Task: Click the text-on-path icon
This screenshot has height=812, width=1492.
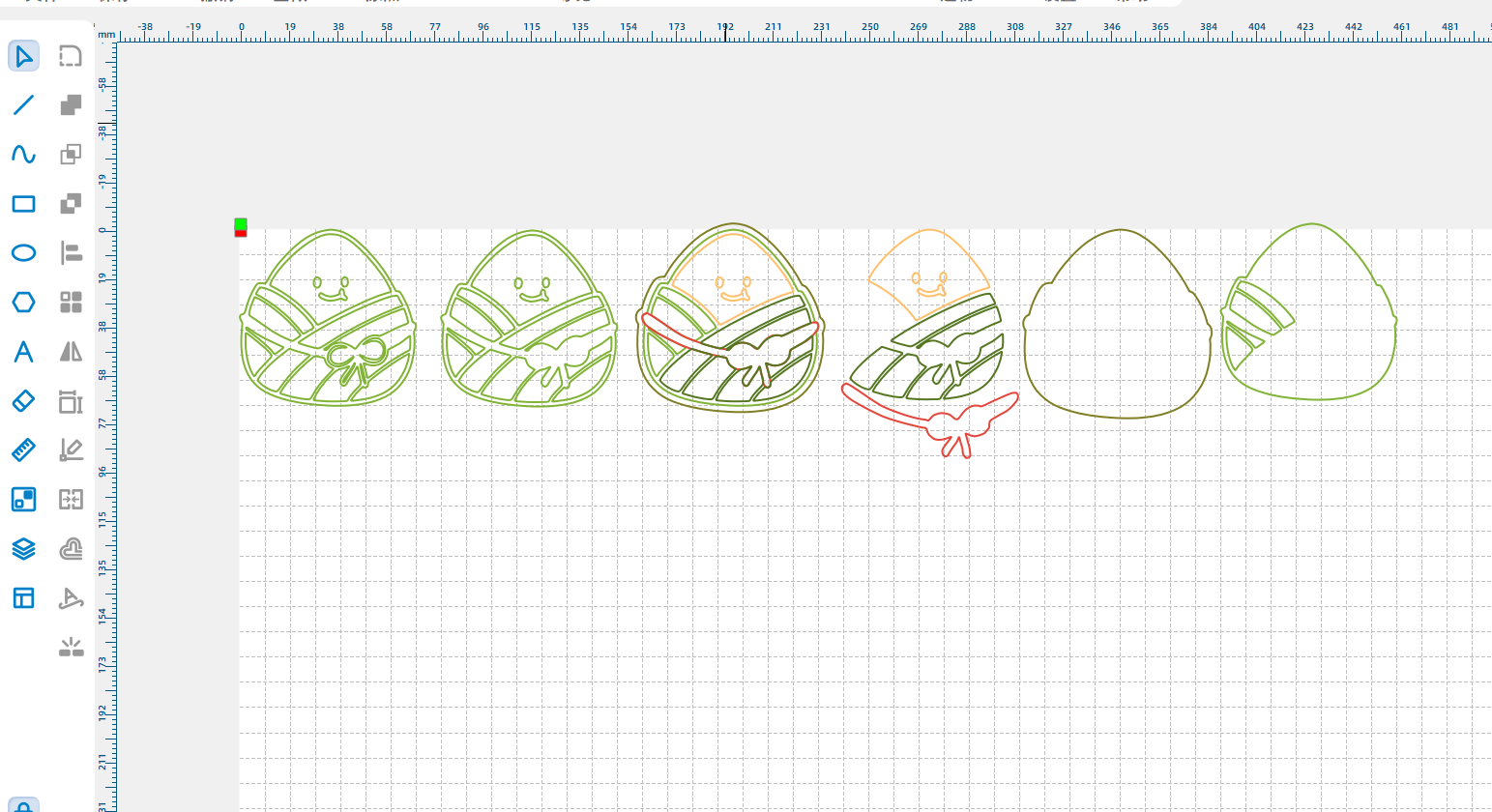Action: (71, 598)
